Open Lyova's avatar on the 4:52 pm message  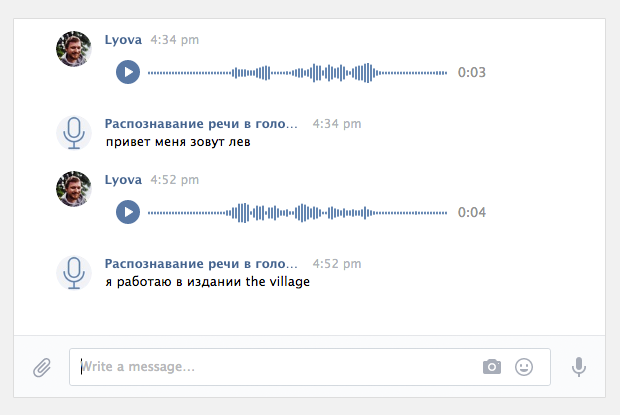(74, 189)
